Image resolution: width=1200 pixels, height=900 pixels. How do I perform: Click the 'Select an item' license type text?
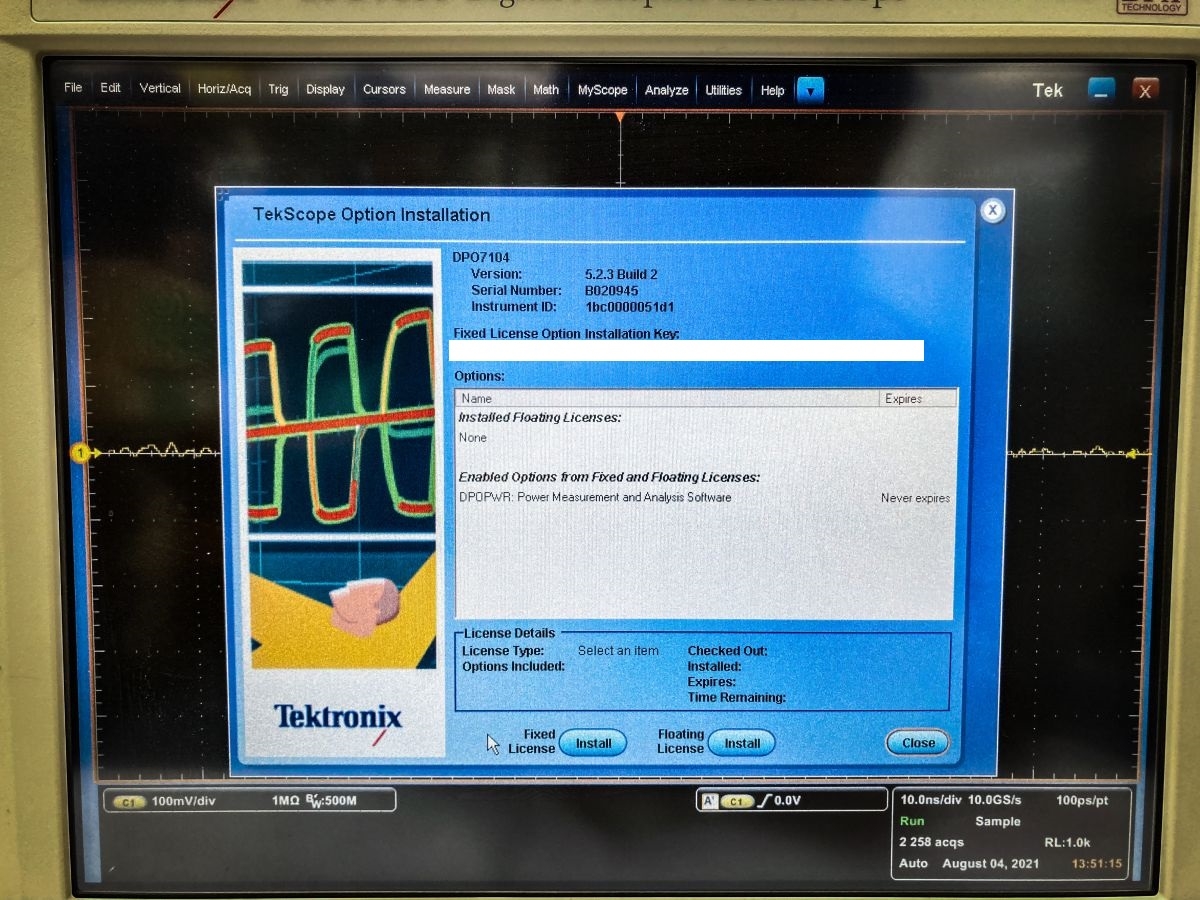click(x=618, y=651)
